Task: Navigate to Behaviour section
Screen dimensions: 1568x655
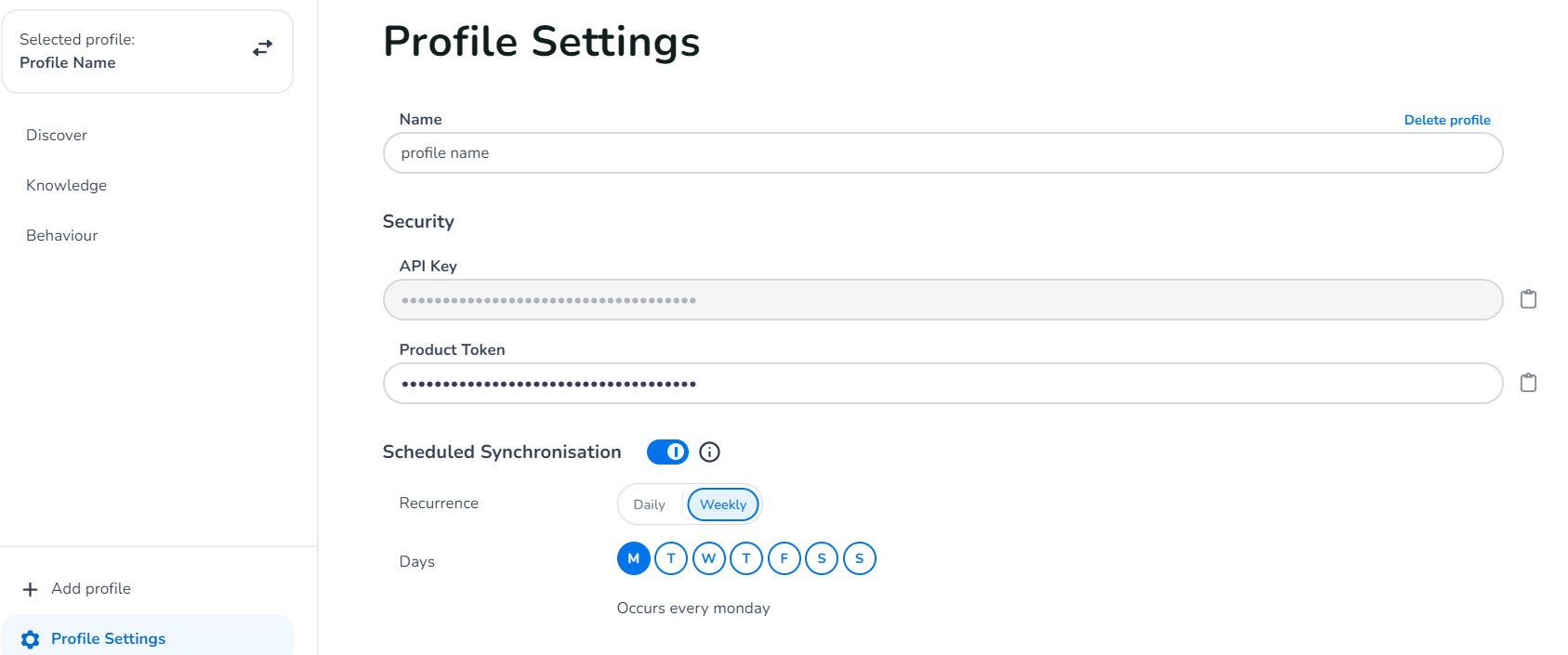Action: pyautogui.click(x=62, y=236)
